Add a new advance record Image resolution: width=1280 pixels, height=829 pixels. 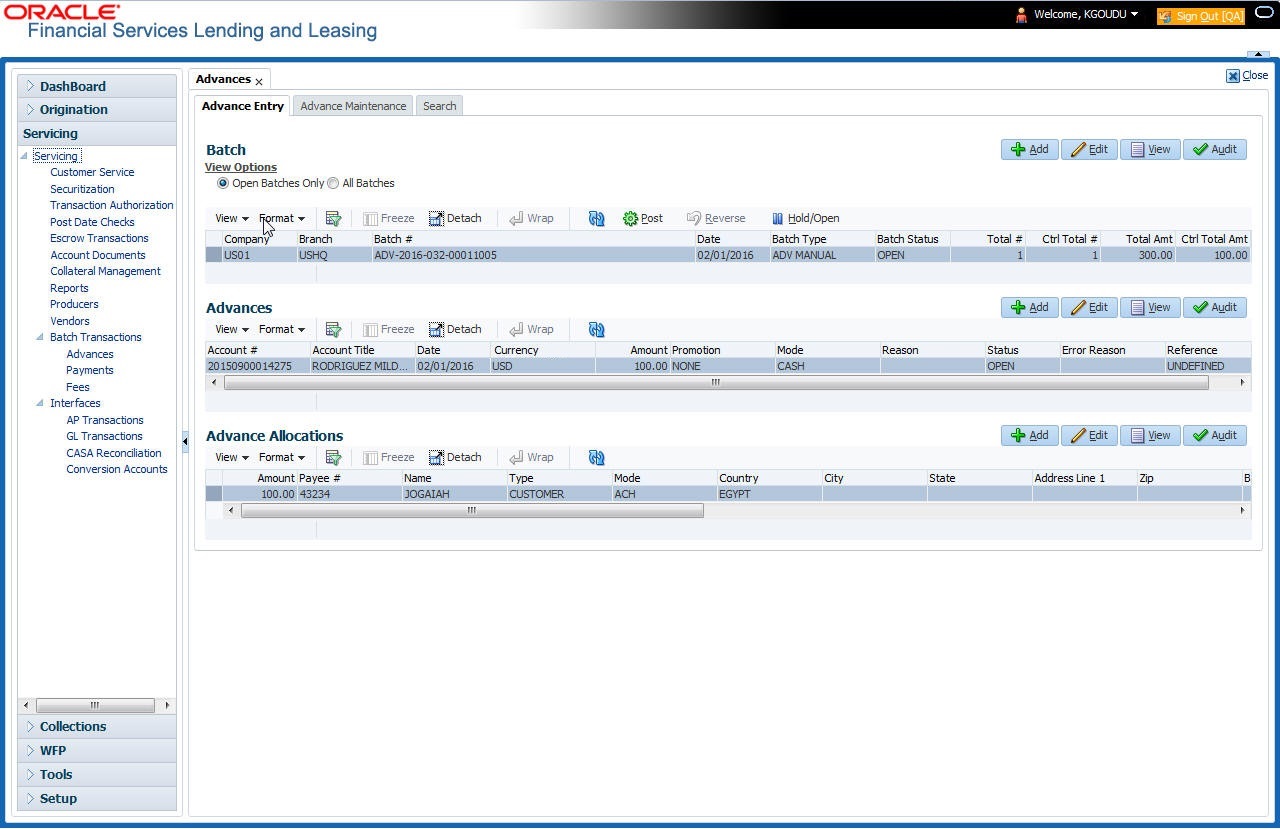click(x=1030, y=307)
